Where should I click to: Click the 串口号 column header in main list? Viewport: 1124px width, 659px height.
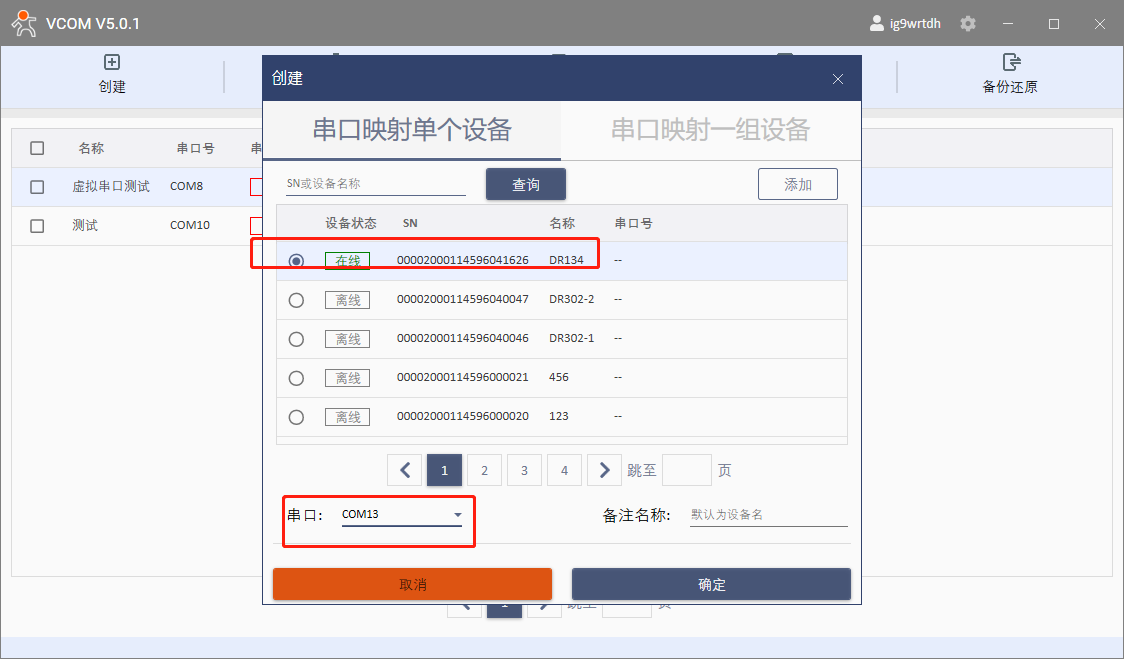point(196,148)
